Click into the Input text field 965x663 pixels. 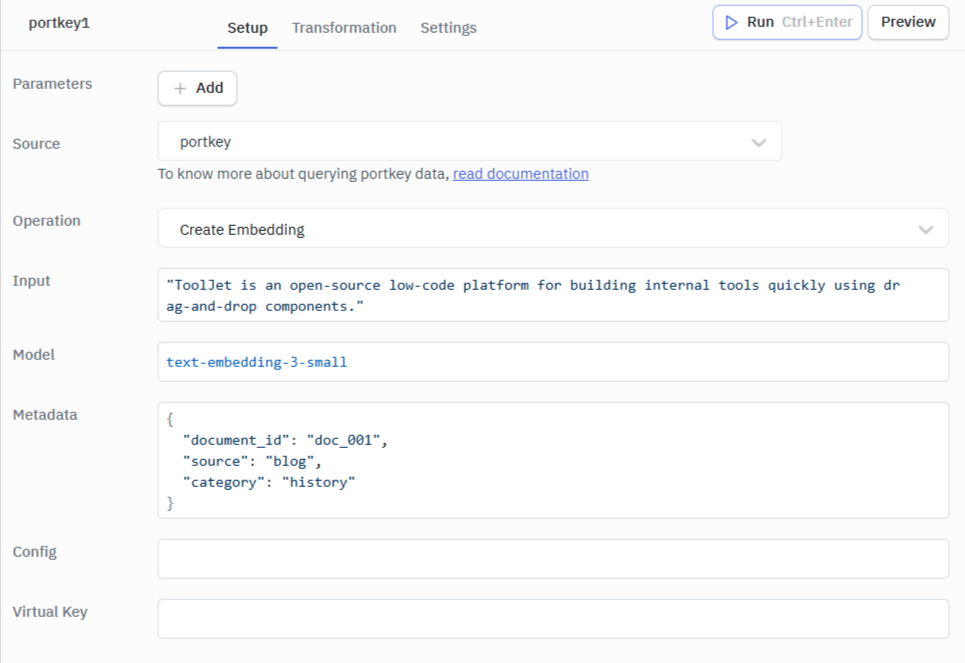tap(553, 295)
